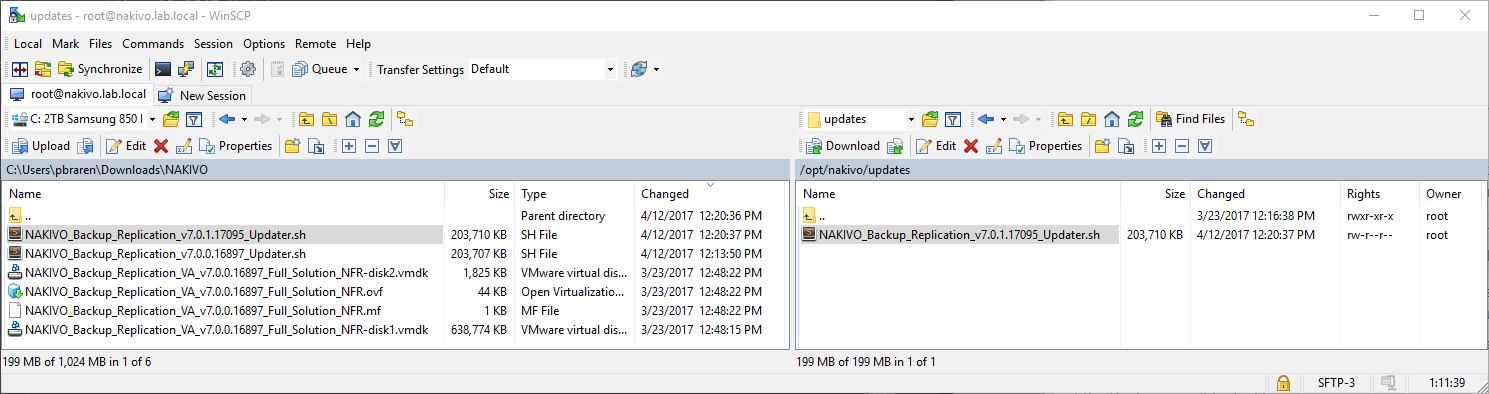Open the Compare Directories icon in main toolbar

click(20, 69)
